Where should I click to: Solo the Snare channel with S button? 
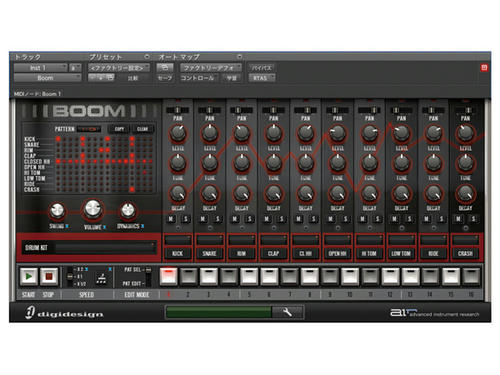[x=217, y=219]
